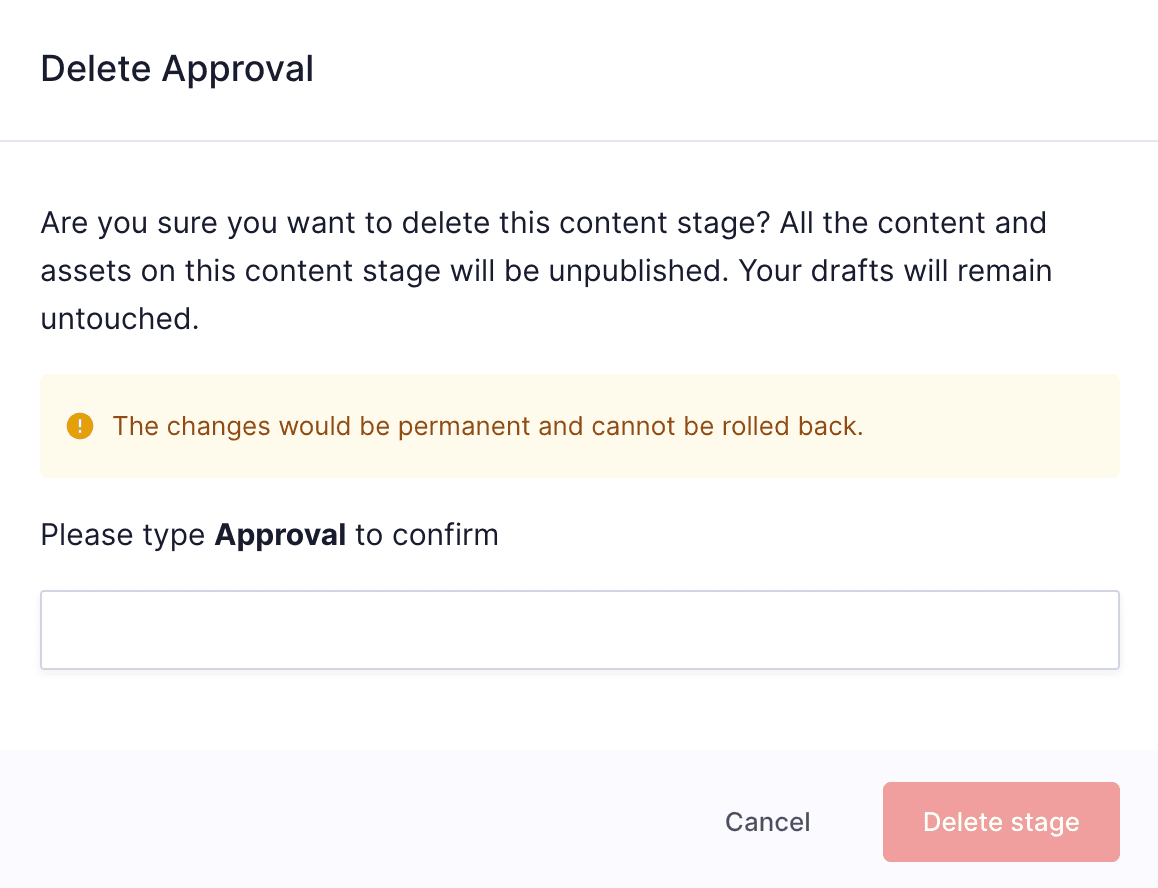Click the word 'untouched' in the description
Image resolution: width=1158 pixels, height=888 pixels.
tap(119, 320)
